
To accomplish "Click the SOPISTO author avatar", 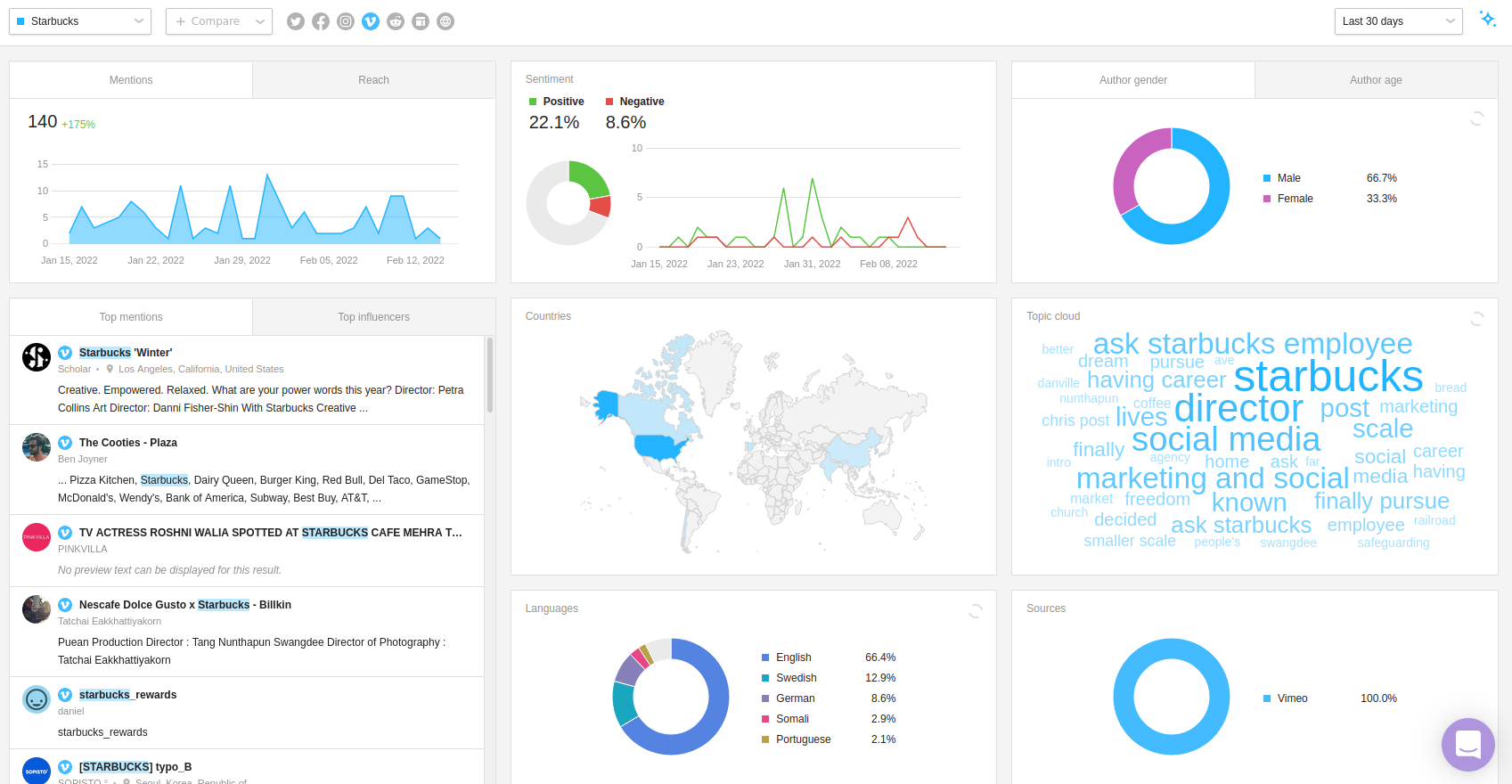I will point(37,771).
